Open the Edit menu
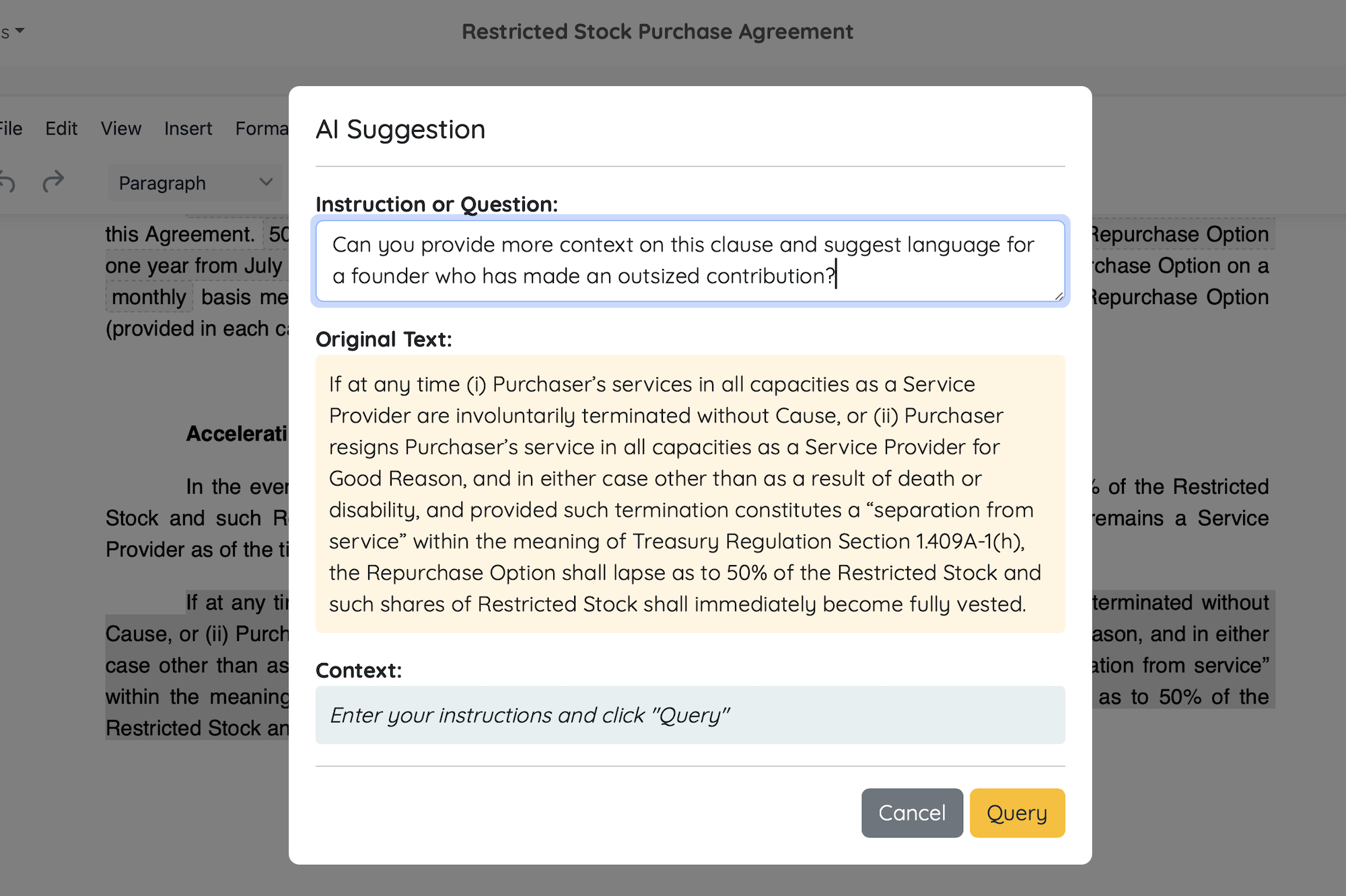The width and height of the screenshot is (1346, 896). (x=61, y=128)
